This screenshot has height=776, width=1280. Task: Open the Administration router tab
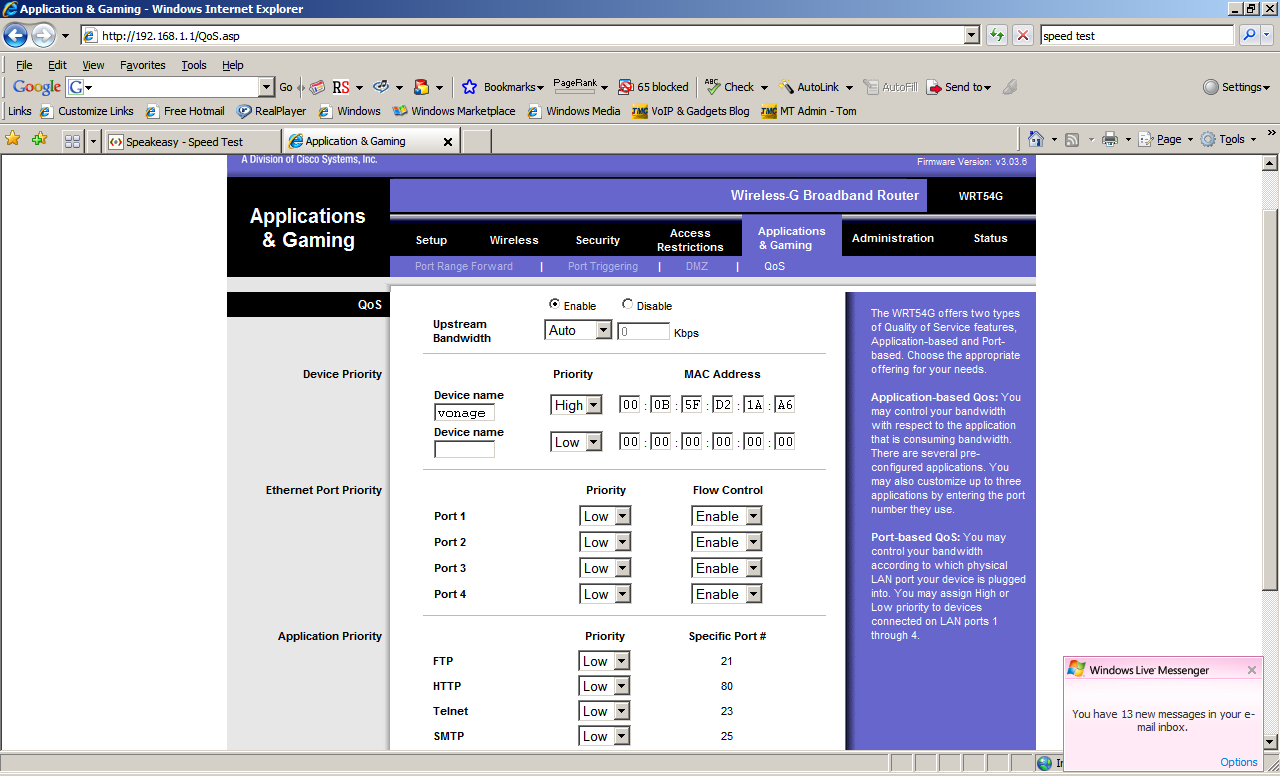(892, 238)
